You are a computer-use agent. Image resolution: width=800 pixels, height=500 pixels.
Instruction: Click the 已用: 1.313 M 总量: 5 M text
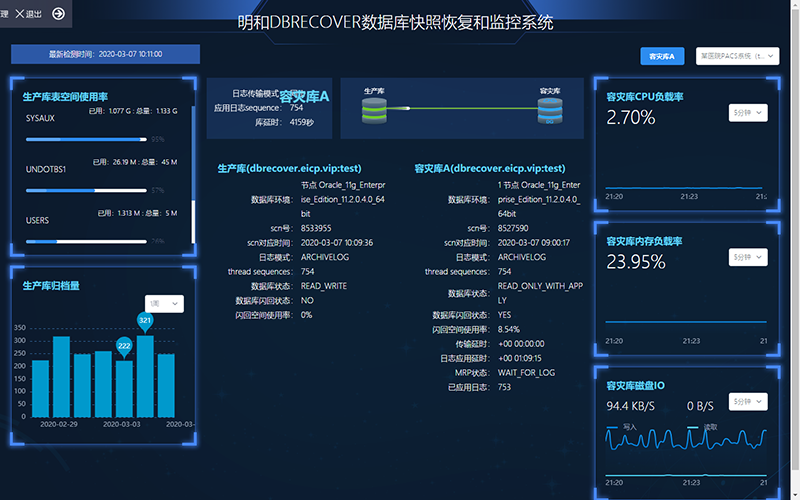pyautogui.click(x=137, y=213)
